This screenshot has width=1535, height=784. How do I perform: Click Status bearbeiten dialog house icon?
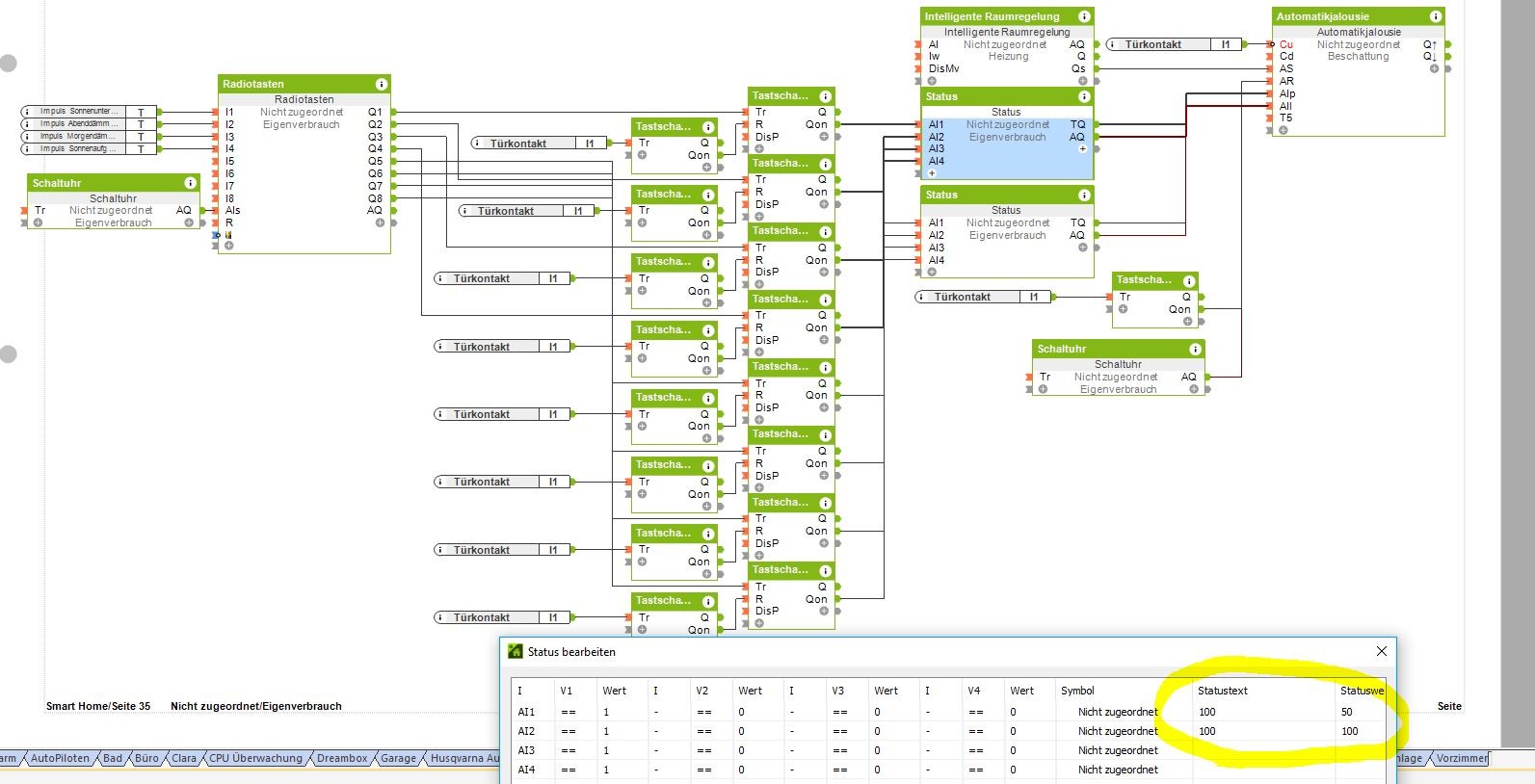tap(516, 651)
